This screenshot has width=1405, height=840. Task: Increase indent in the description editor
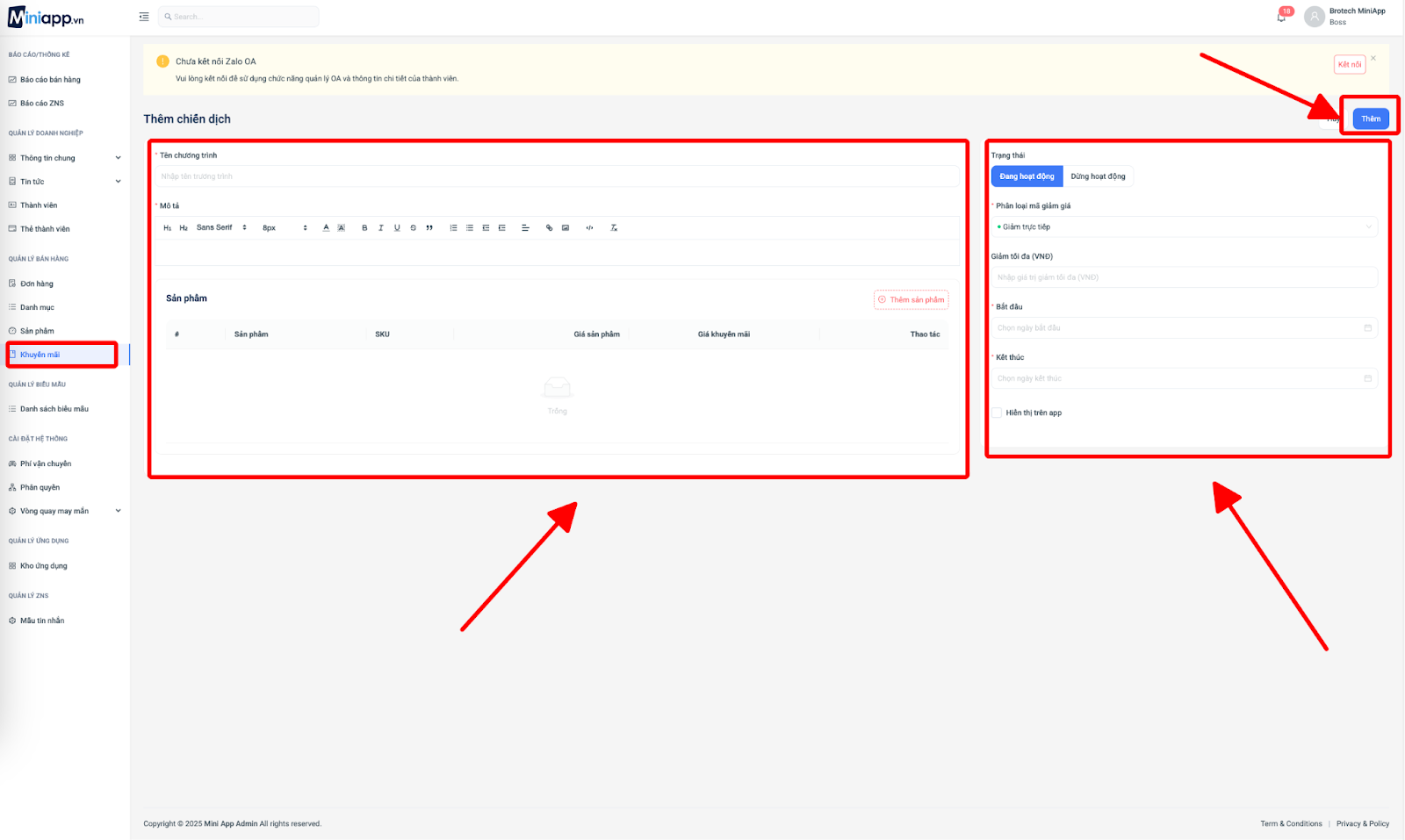(501, 228)
